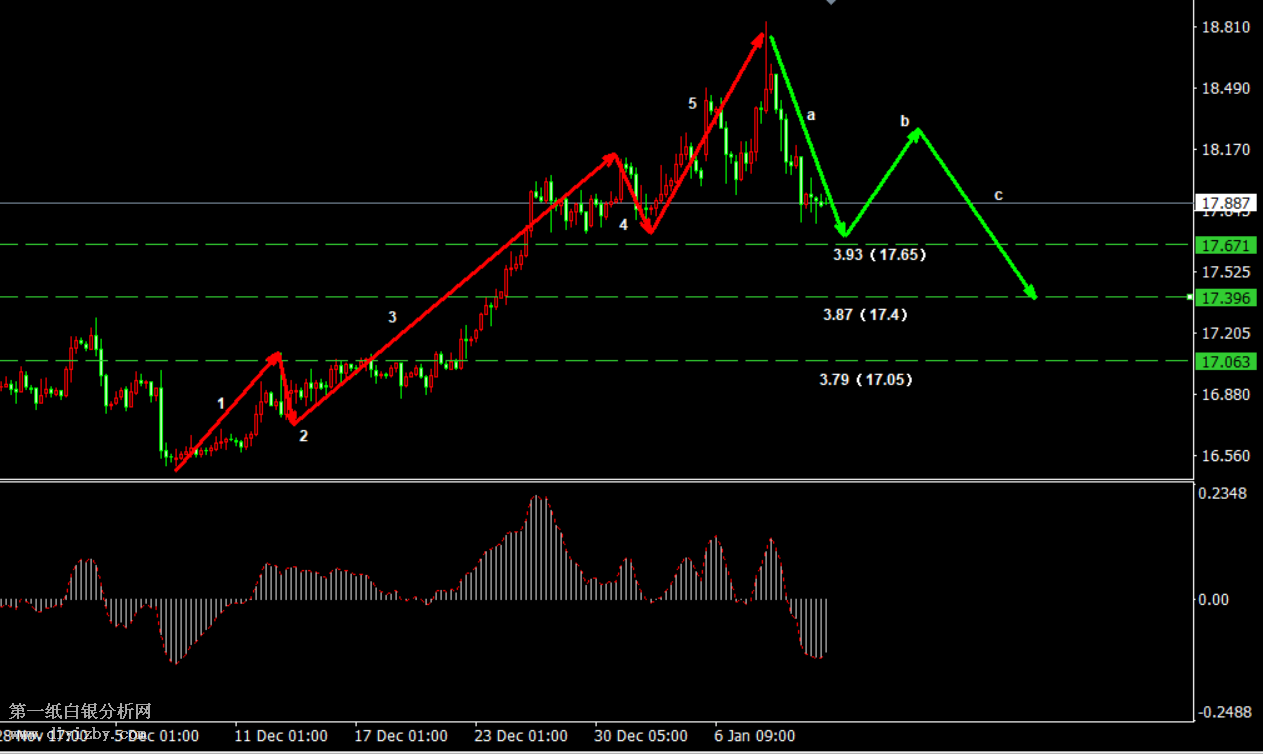Select the '3.93 (17.65)' text label
1263x754 pixels.
(879, 255)
